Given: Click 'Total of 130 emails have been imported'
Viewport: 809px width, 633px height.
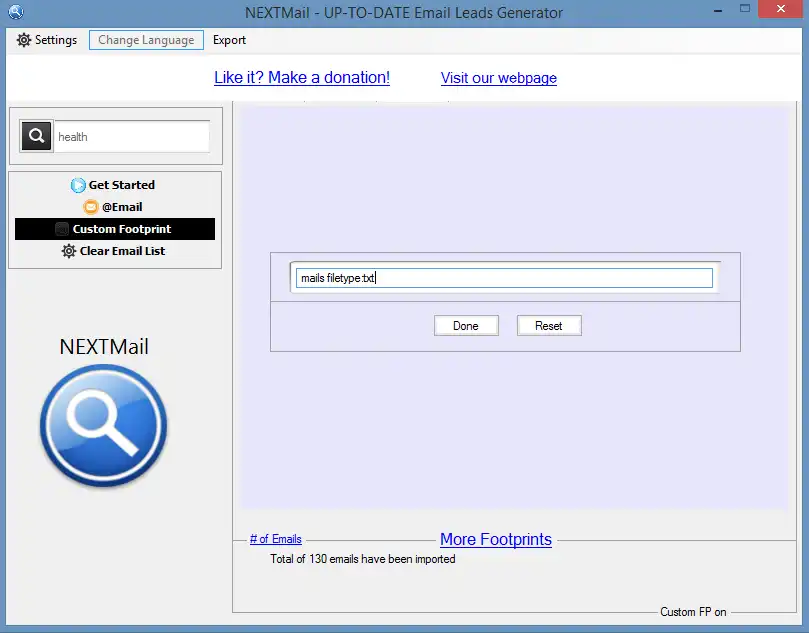Looking at the screenshot, I should (363, 559).
